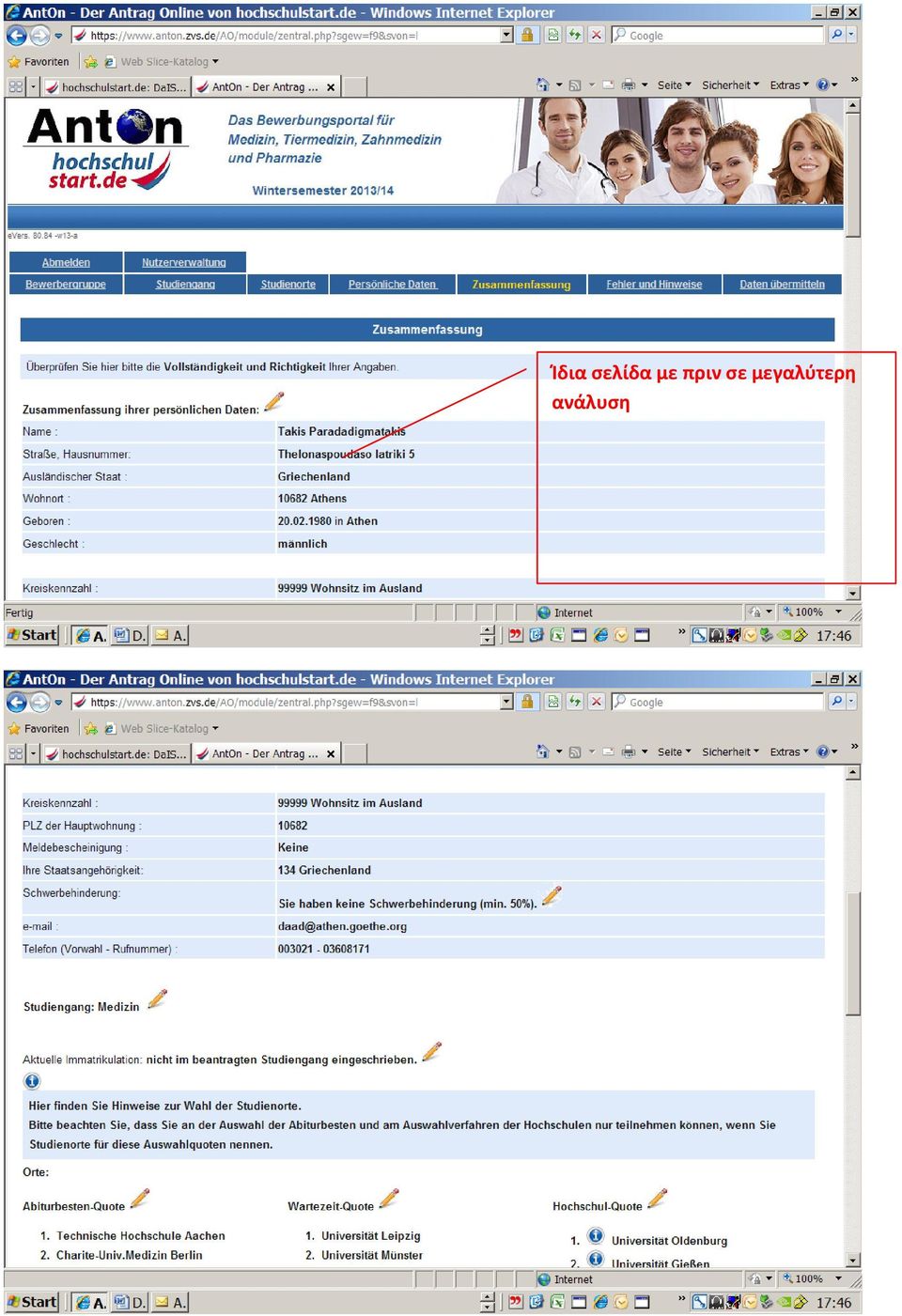Edit Wartezeit-Quote using its pencil icon
The height and width of the screenshot is (1316, 902).
[389, 1198]
